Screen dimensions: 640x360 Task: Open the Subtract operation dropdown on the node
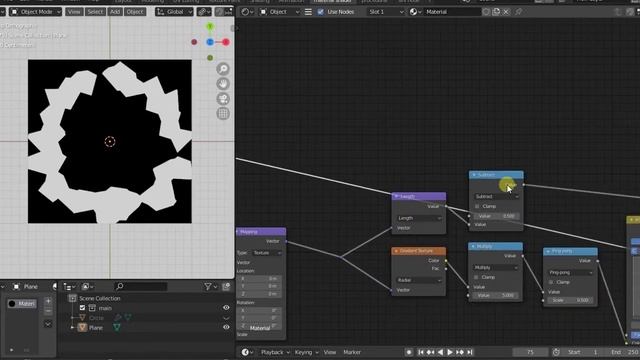pos(496,197)
